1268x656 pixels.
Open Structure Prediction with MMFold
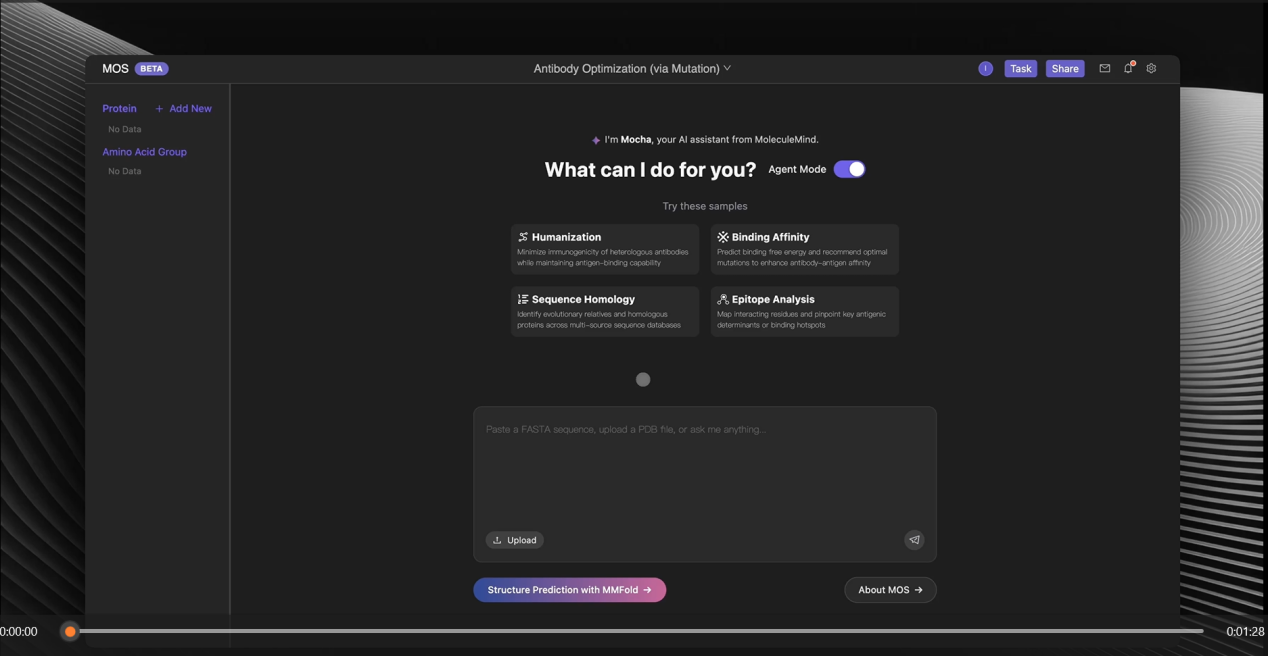tap(570, 590)
